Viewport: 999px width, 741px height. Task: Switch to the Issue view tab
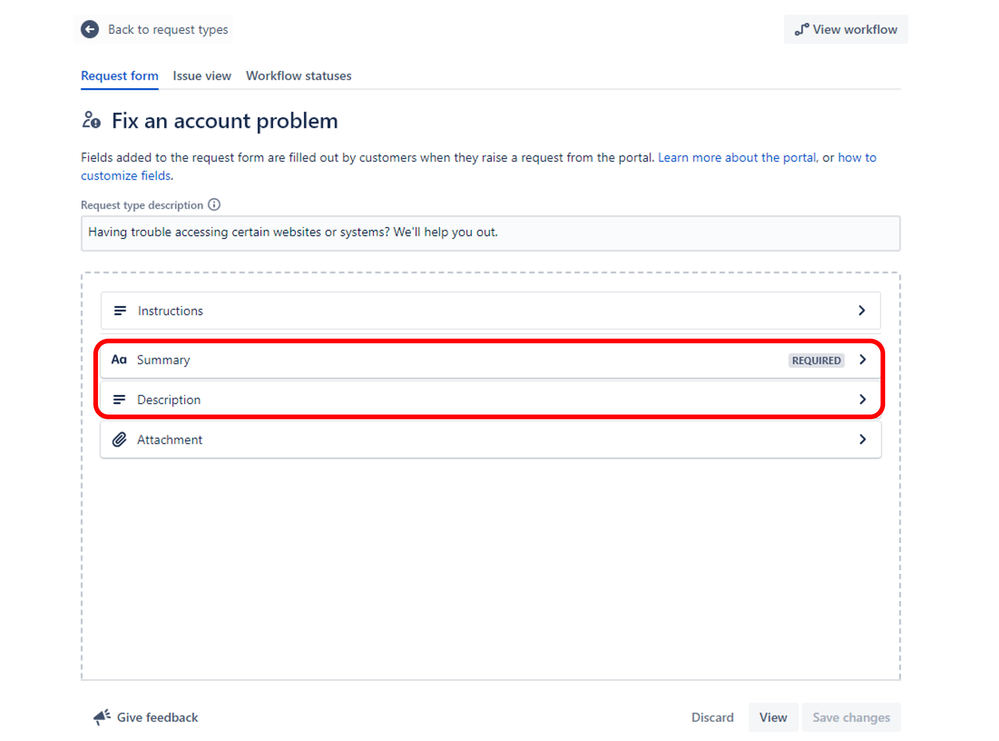click(202, 76)
